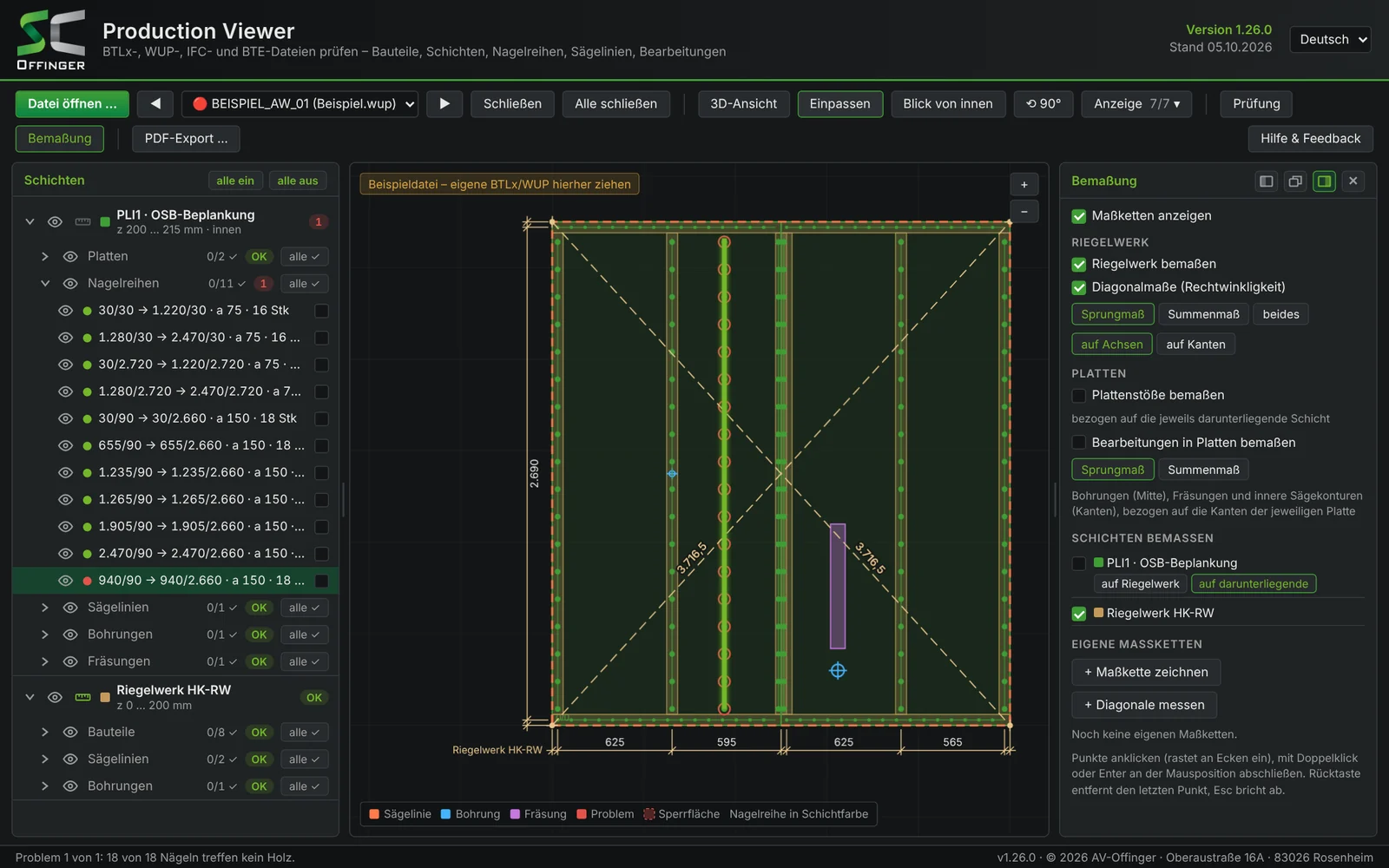Viewport: 1389px width, 868px height.
Task: Expand the Sägelinien group under PLI1
Action: [45, 608]
